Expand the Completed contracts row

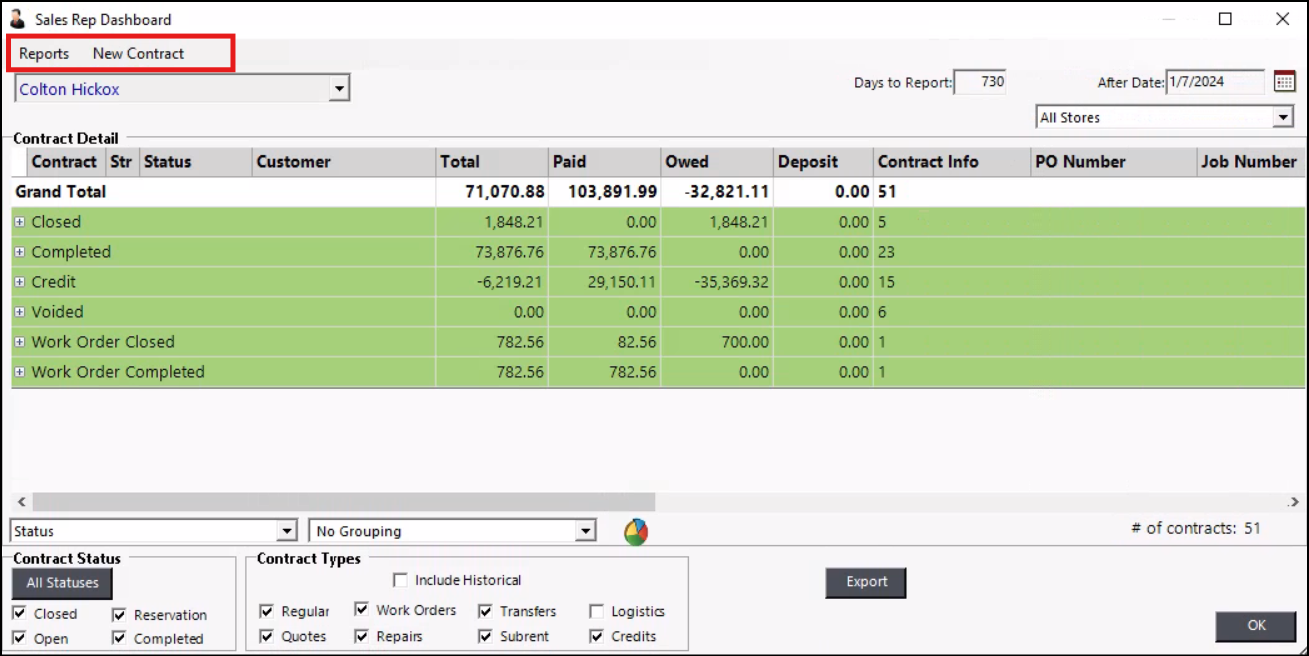click(x=20, y=252)
